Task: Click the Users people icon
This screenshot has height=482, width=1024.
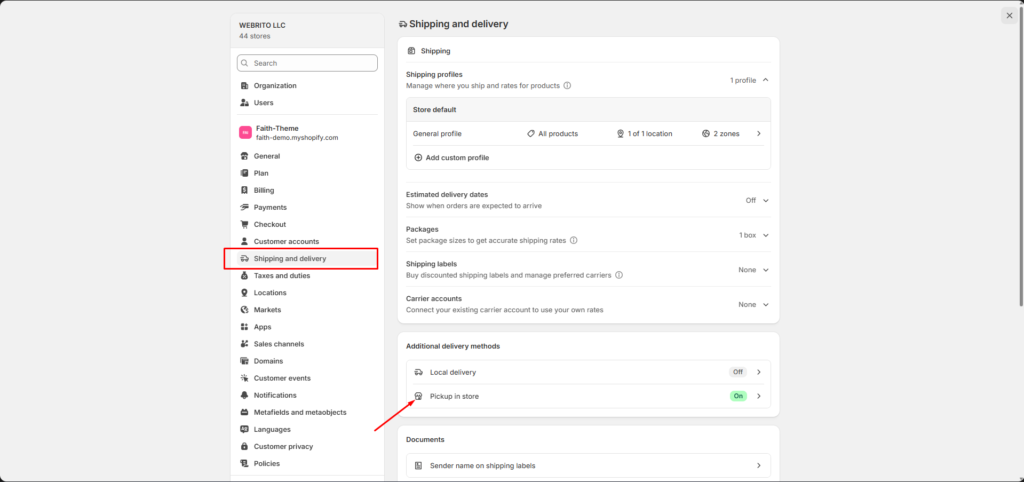Action: (244, 103)
